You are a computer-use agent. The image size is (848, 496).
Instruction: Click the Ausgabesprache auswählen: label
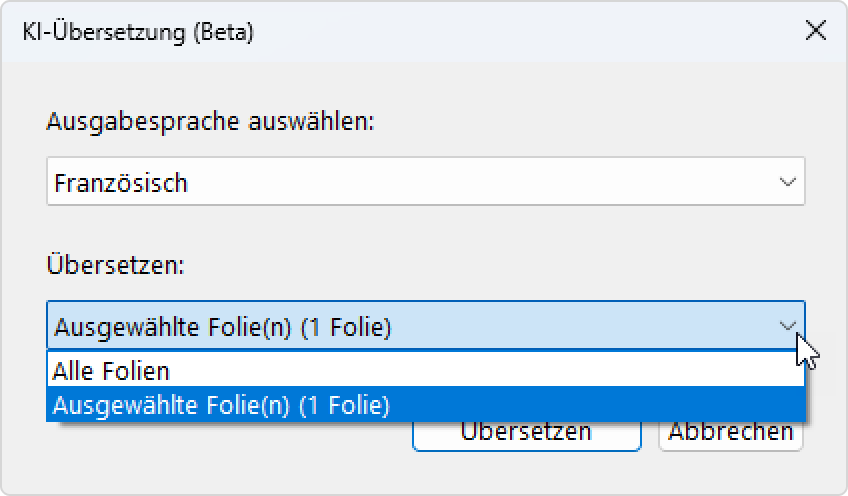point(210,121)
